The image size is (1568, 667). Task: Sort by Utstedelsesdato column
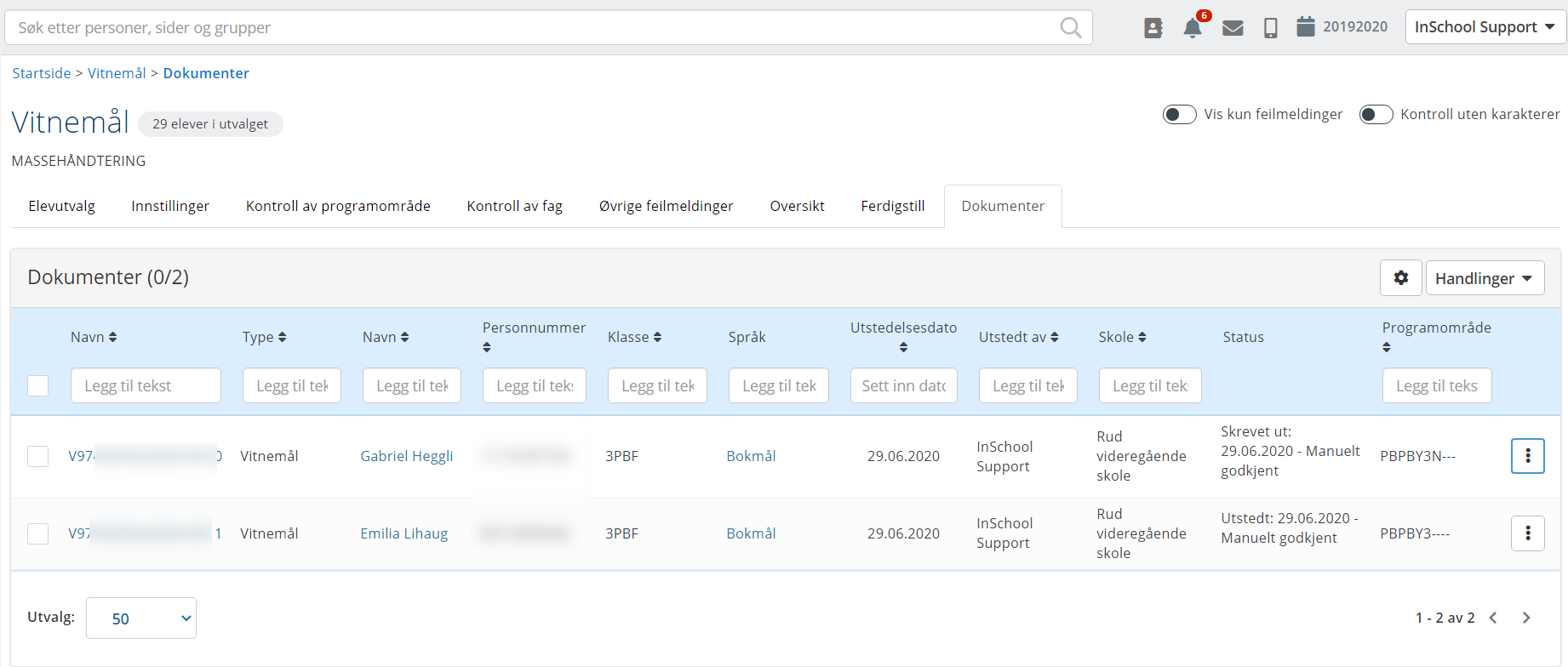pos(903,347)
